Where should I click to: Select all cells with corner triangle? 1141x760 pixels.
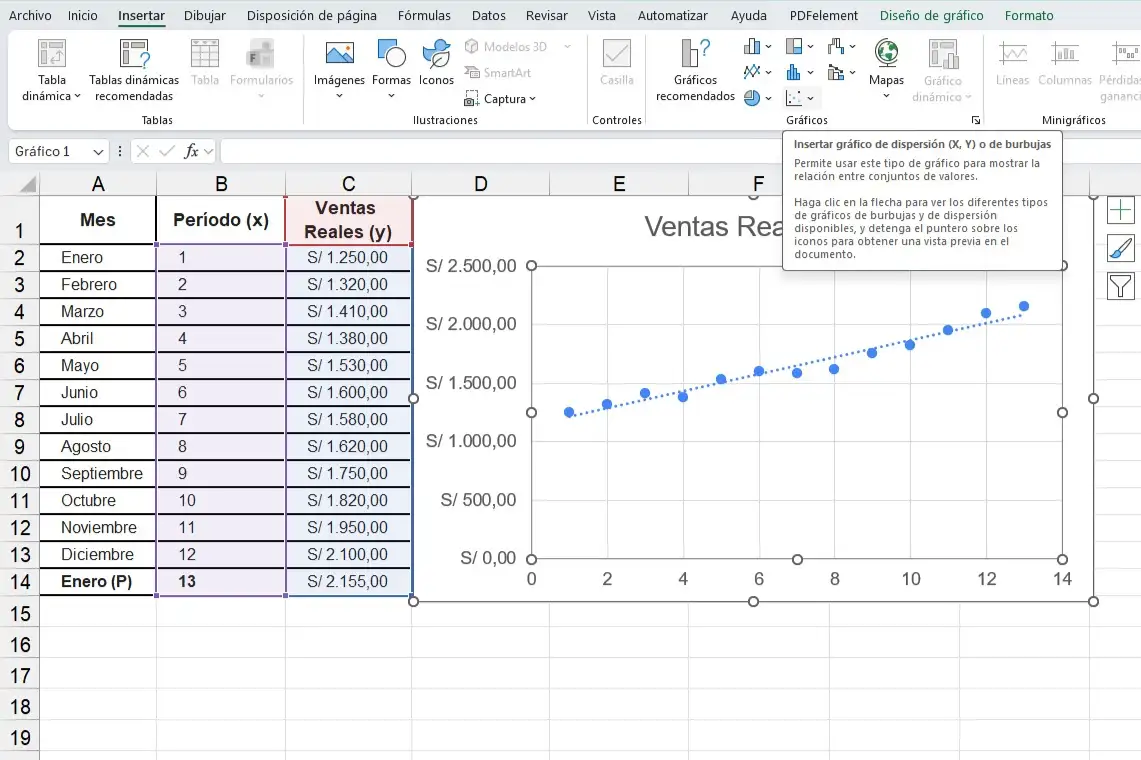[28, 184]
